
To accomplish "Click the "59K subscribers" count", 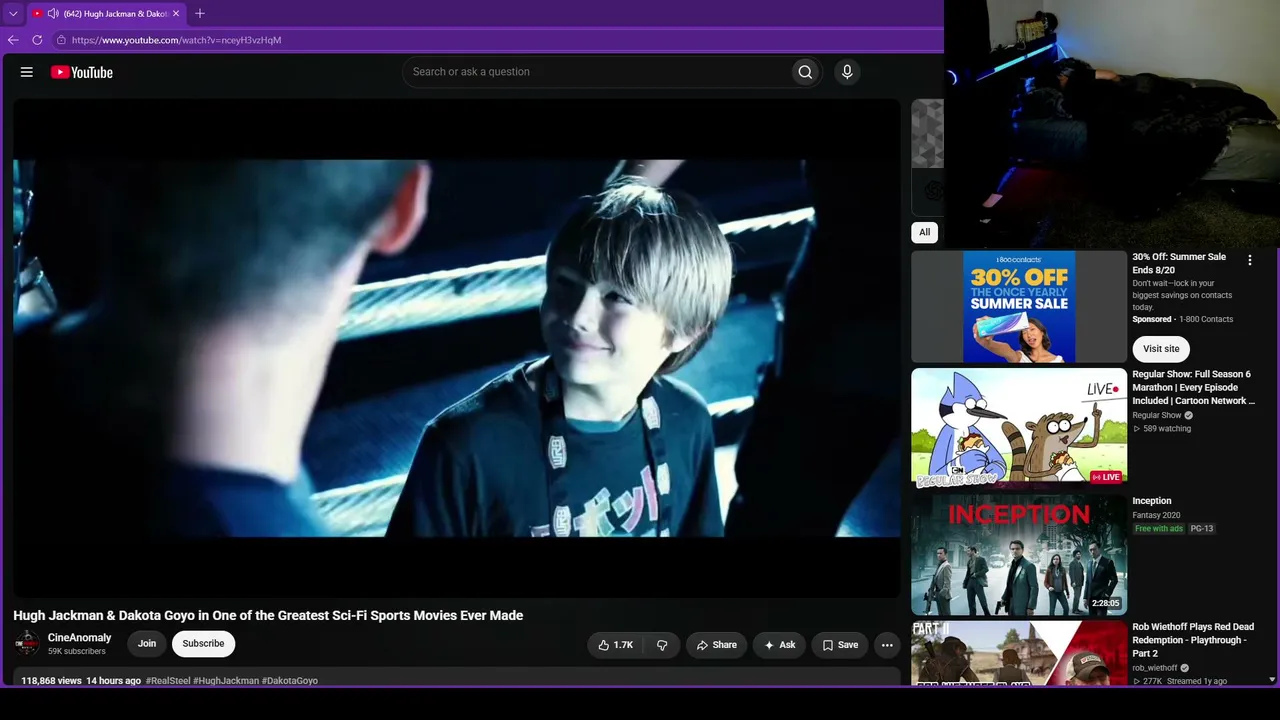I will [77, 652].
